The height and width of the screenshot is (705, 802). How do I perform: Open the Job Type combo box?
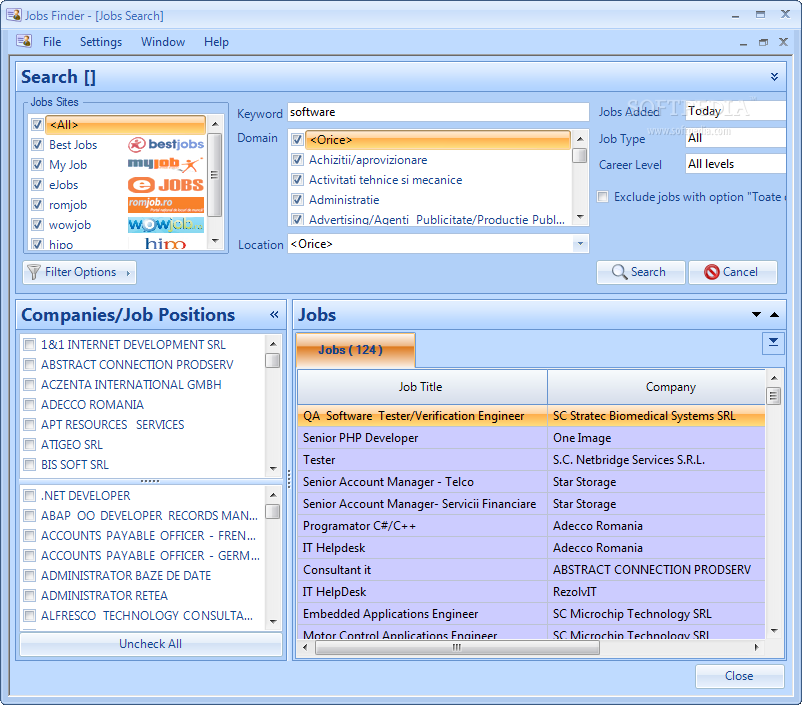[x=736, y=137]
